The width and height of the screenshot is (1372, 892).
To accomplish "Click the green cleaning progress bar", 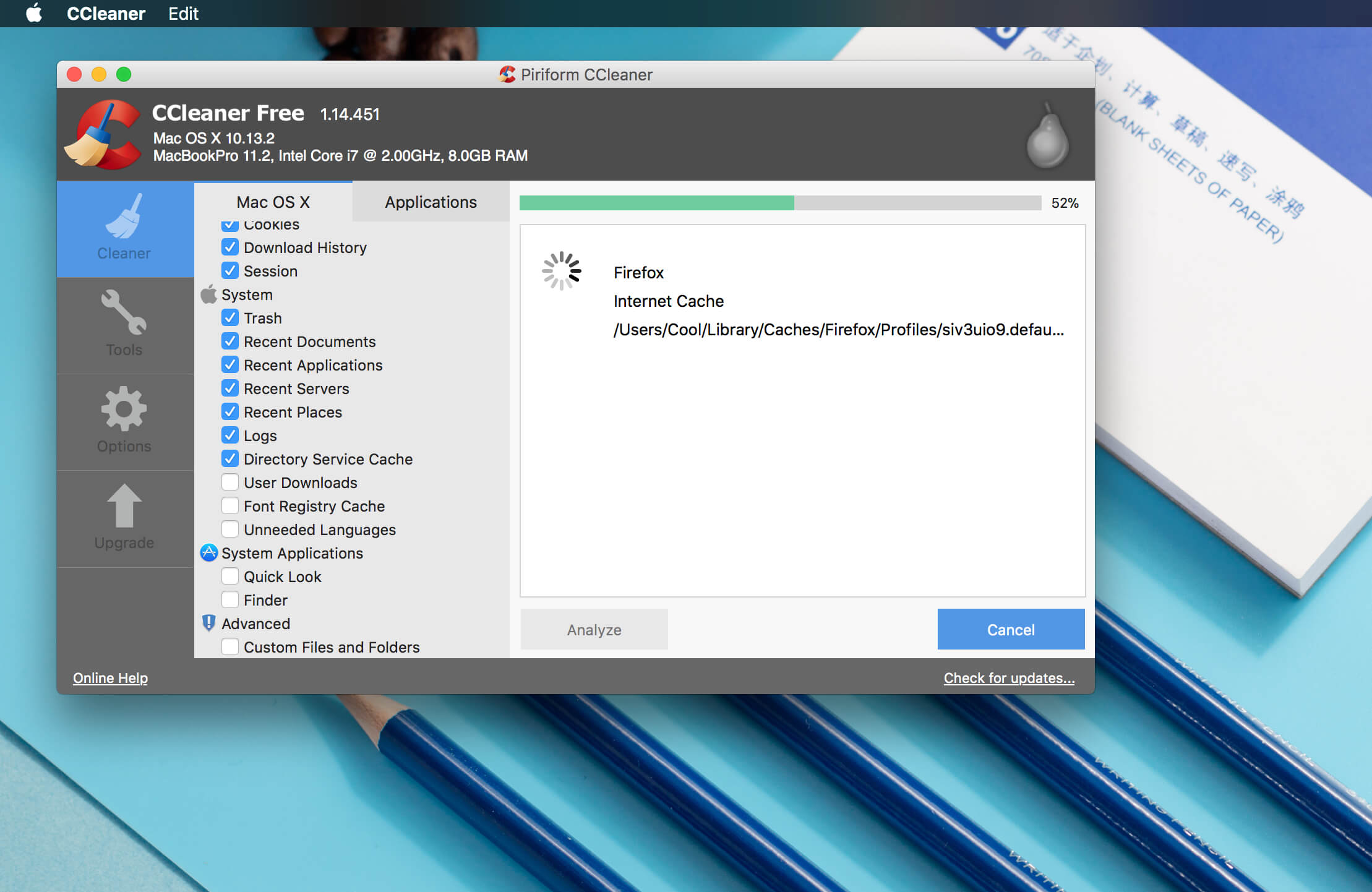I will (657, 203).
